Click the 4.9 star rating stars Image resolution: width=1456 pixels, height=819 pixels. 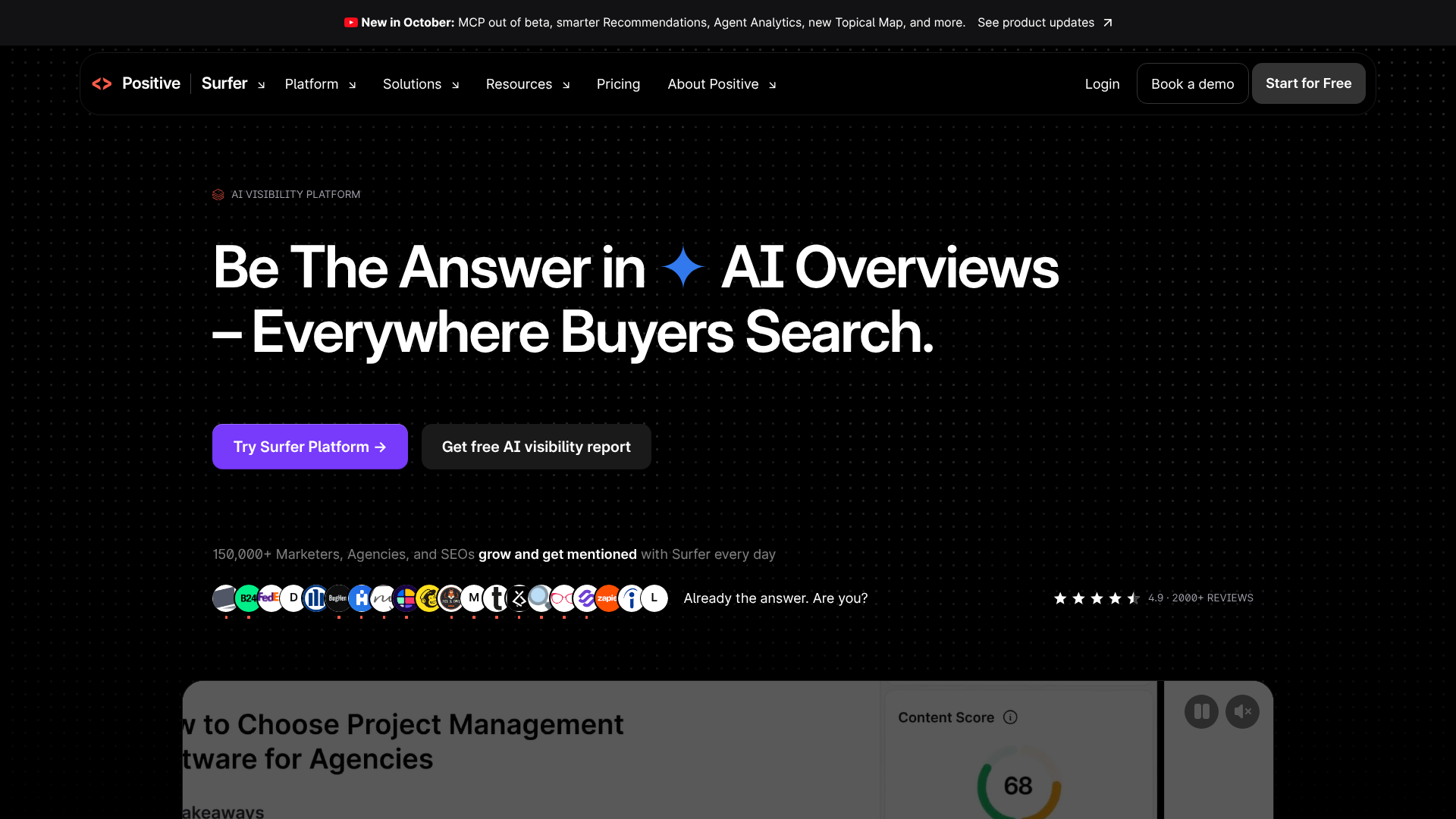[x=1097, y=598]
